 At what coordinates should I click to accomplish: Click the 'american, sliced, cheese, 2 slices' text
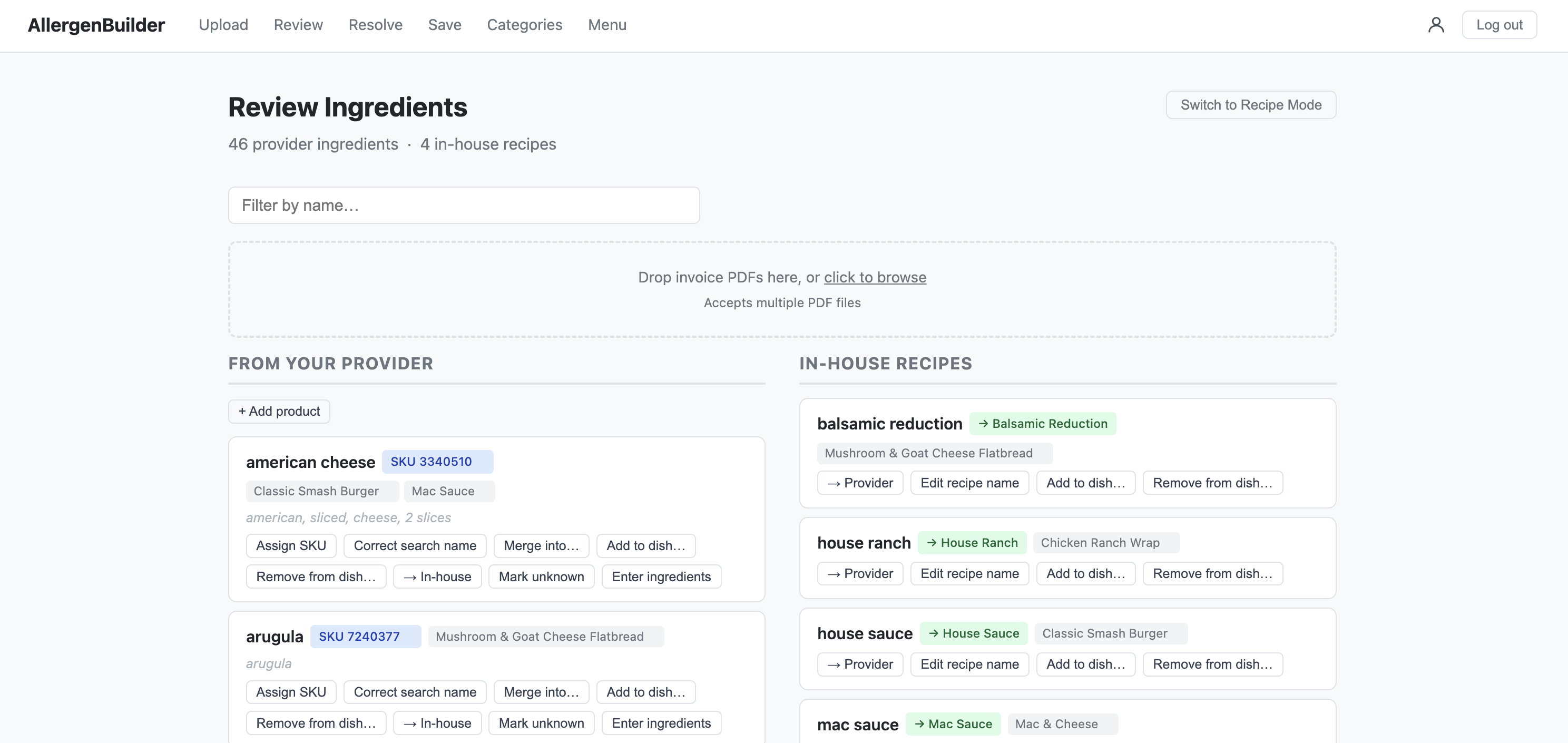pos(349,517)
